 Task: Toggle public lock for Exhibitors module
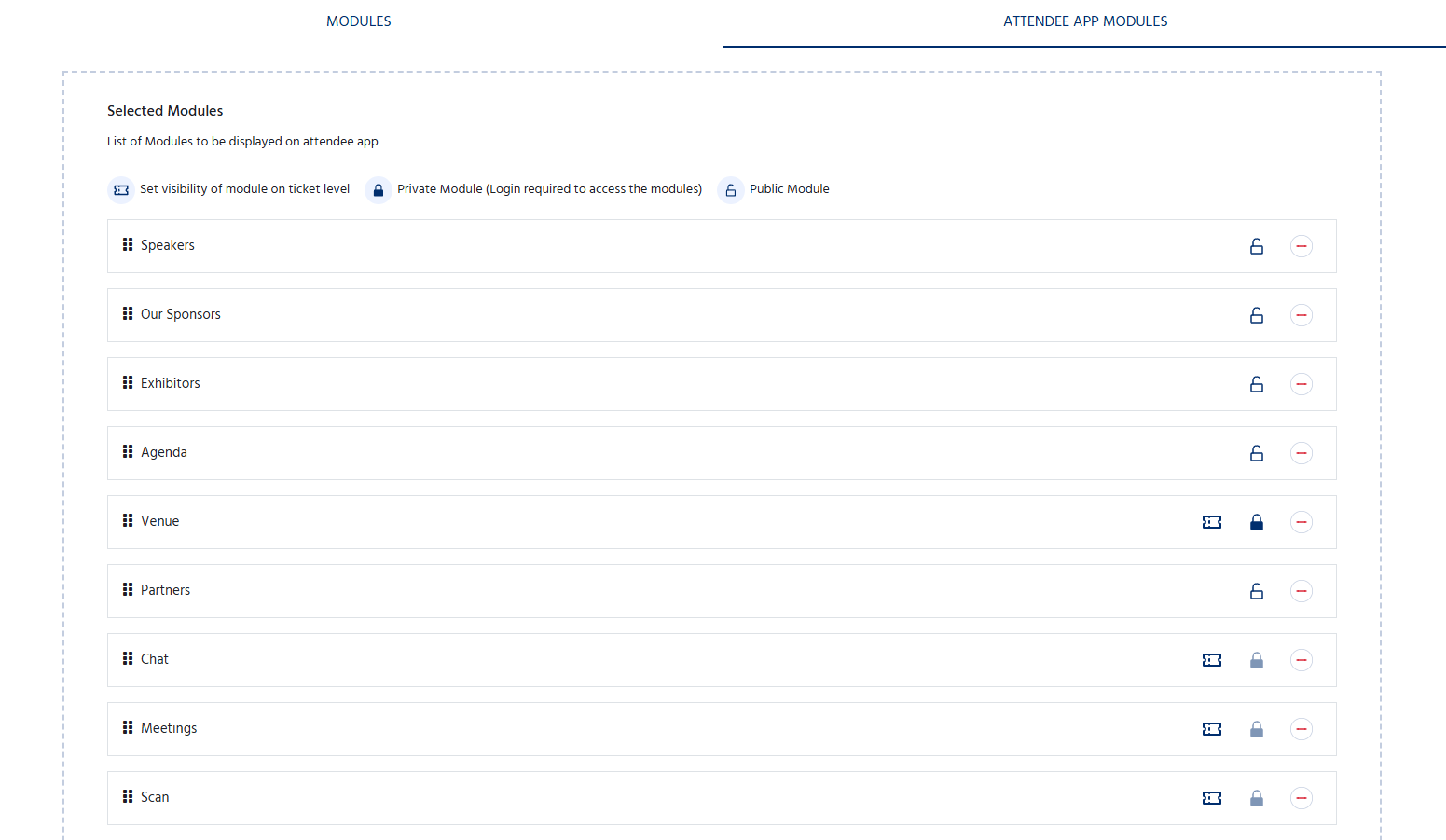tap(1257, 384)
